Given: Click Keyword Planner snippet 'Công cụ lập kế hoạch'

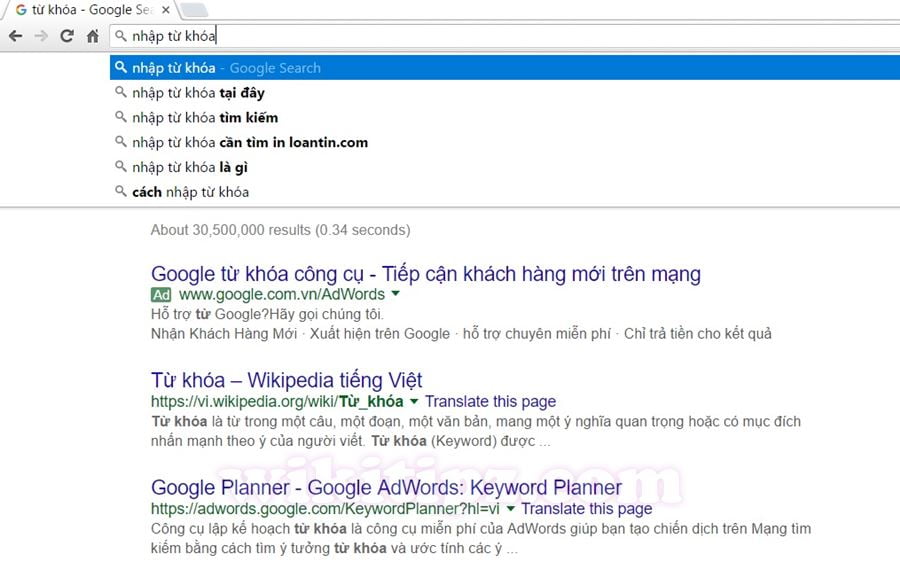Looking at the screenshot, I should coord(481,538).
